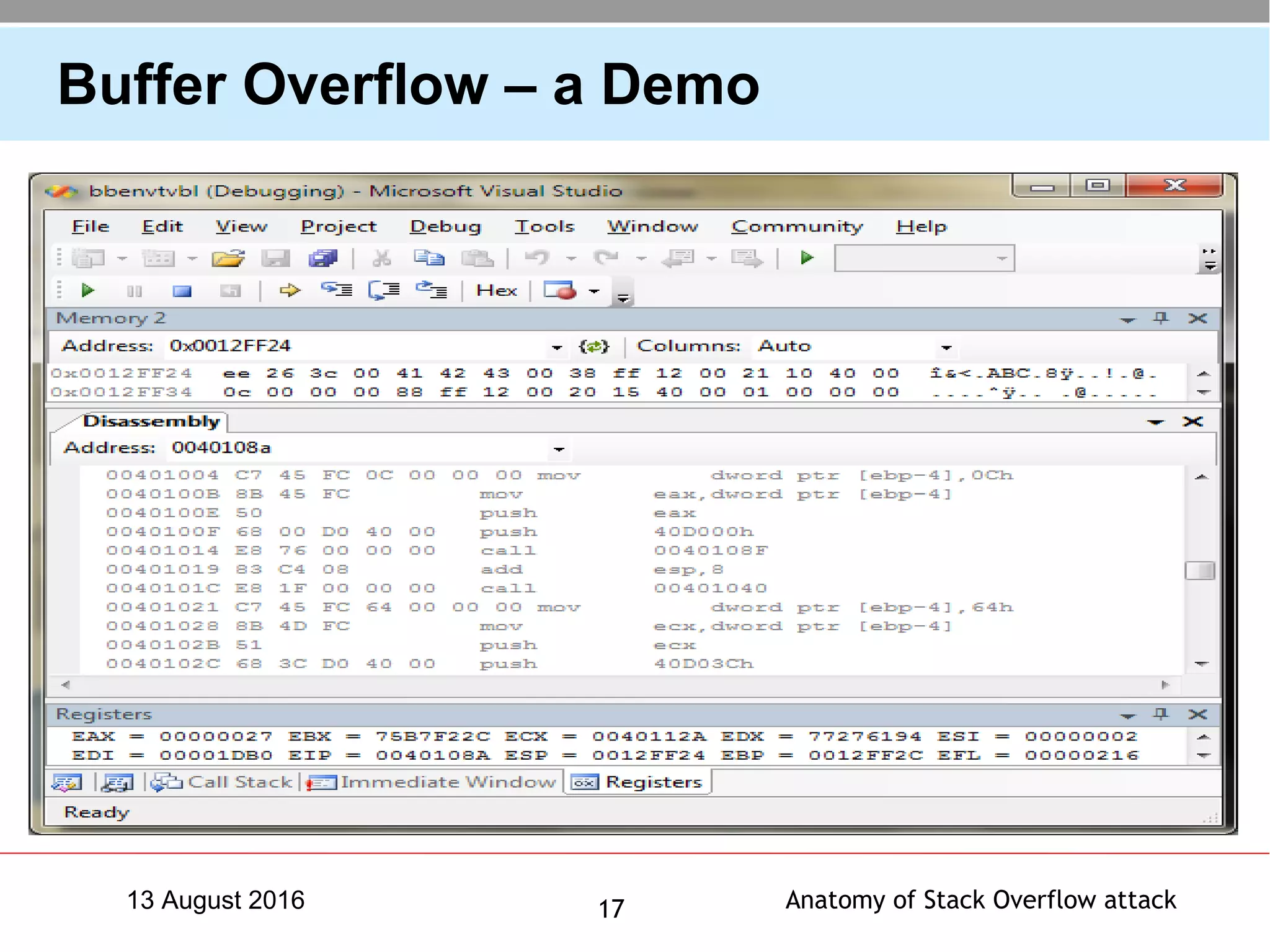Click the Step Out icon
1270x952 pixels.
[x=431, y=290]
